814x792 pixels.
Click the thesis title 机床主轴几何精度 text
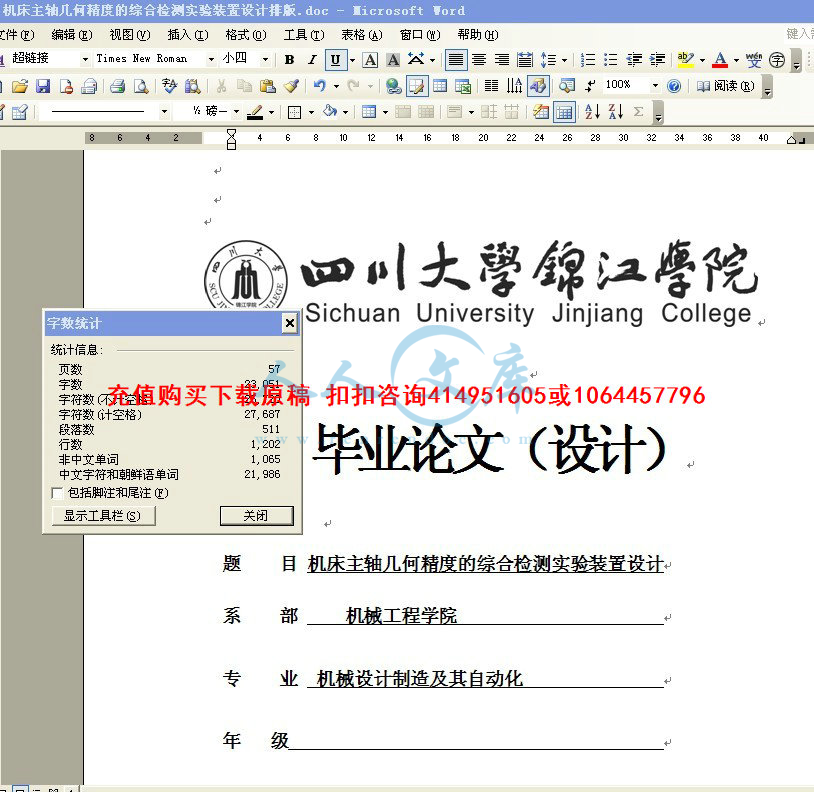[485, 564]
